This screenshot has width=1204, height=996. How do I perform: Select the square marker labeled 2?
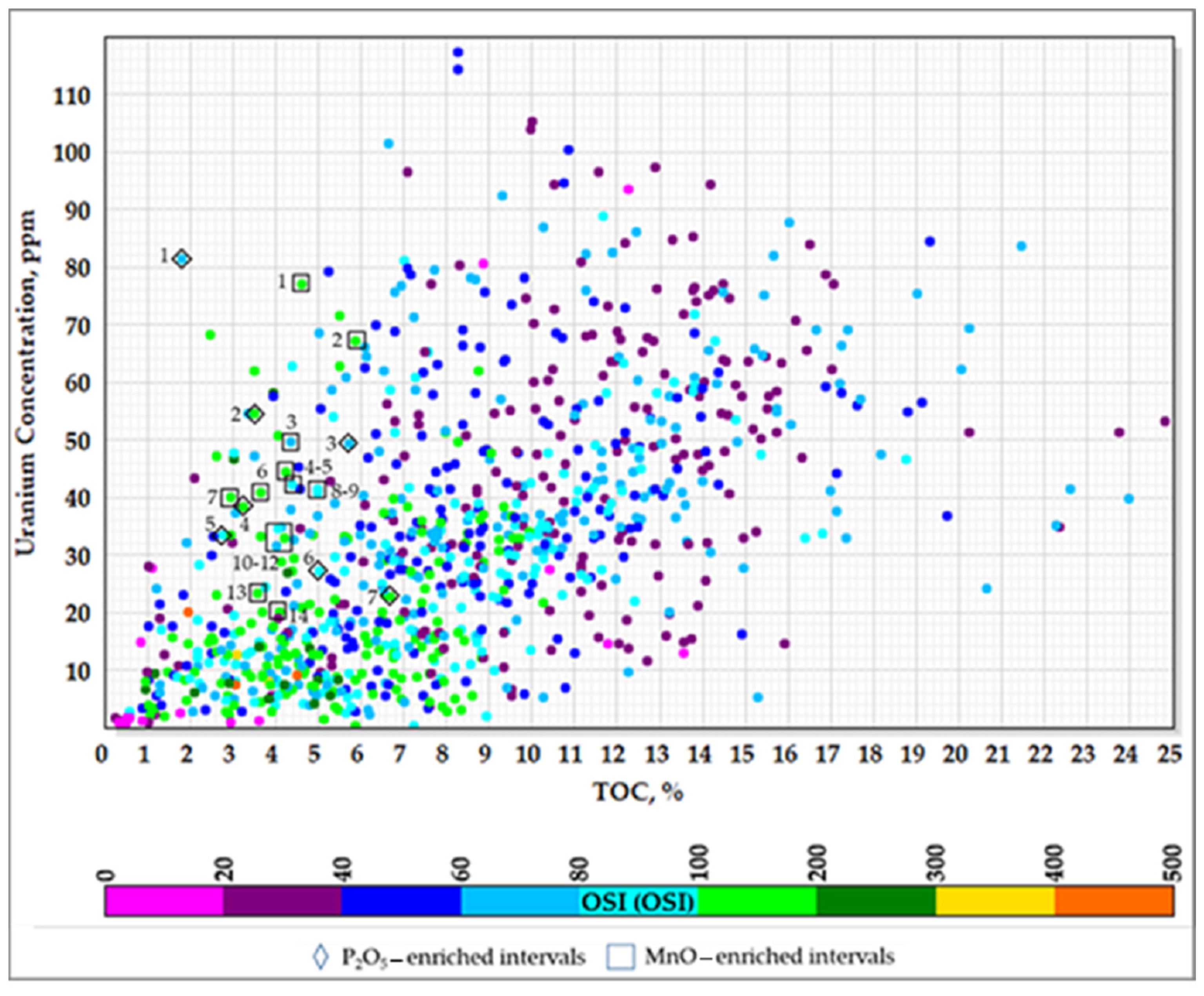(x=356, y=340)
